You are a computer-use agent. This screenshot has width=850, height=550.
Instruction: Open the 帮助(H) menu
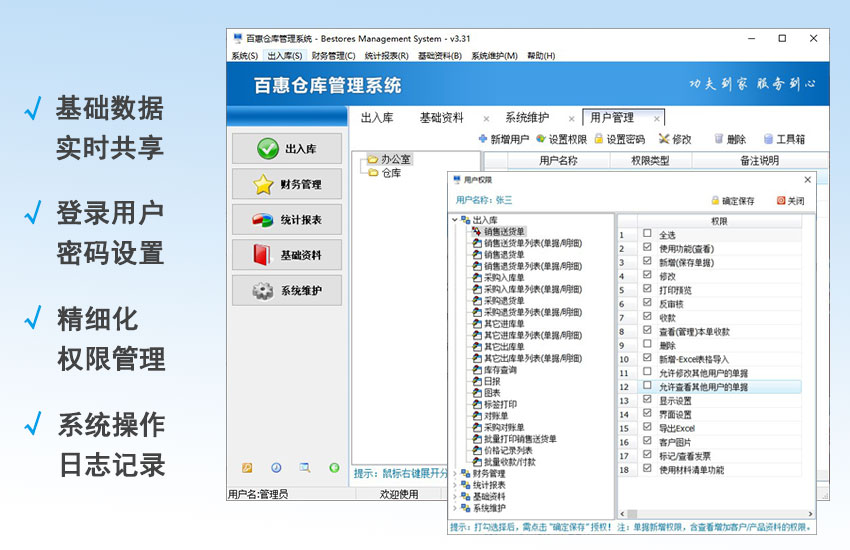pyautogui.click(x=541, y=56)
